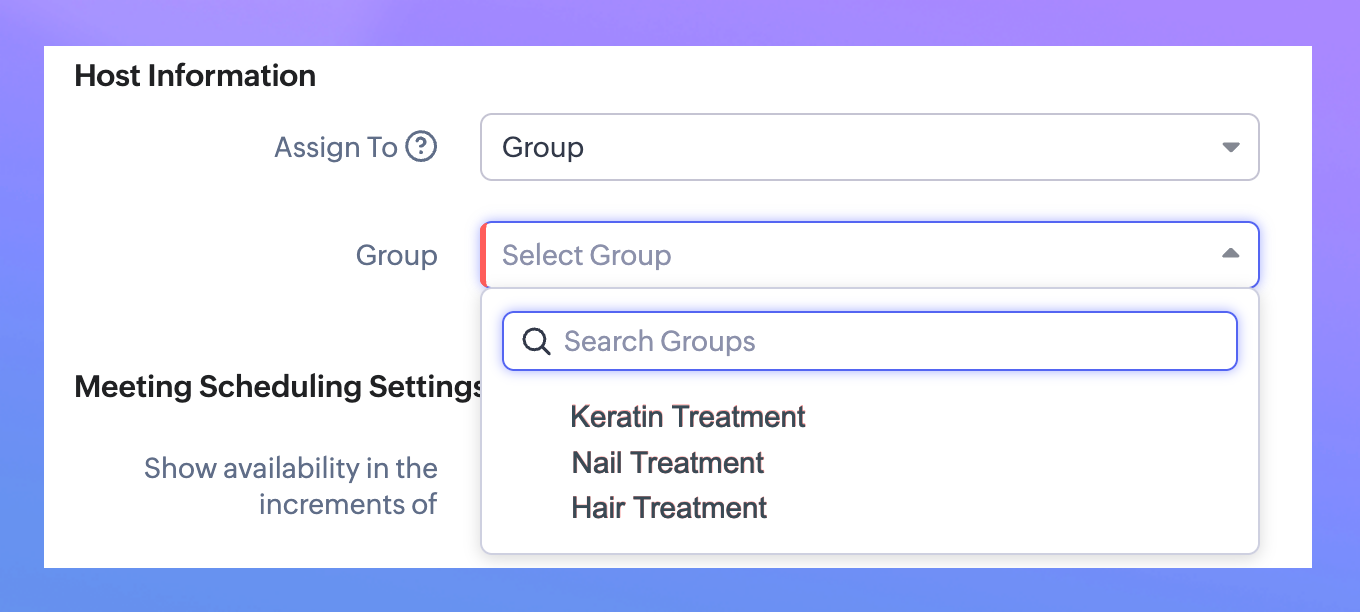Image resolution: width=1360 pixels, height=612 pixels.
Task: Choose the Nail Treatment group option
Action: pyautogui.click(x=668, y=463)
